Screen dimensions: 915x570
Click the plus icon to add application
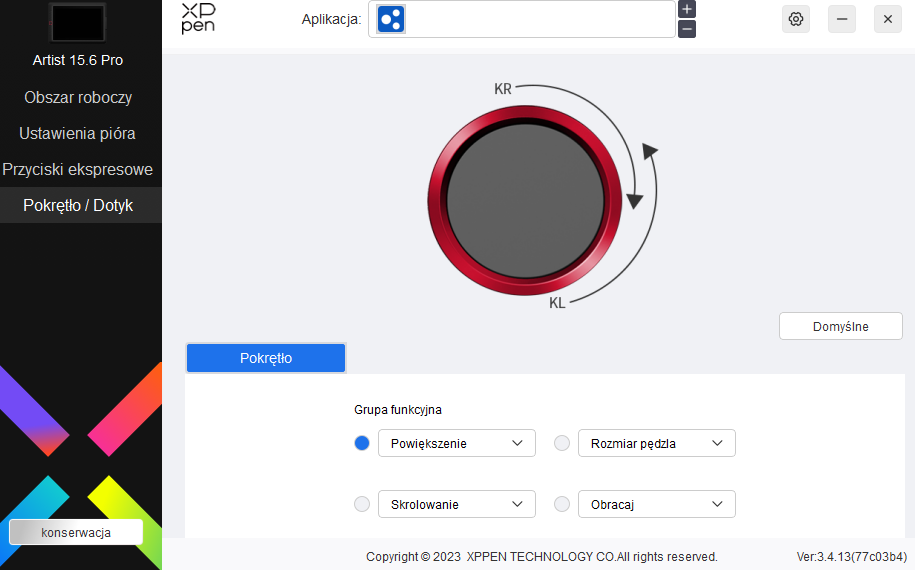click(687, 9)
